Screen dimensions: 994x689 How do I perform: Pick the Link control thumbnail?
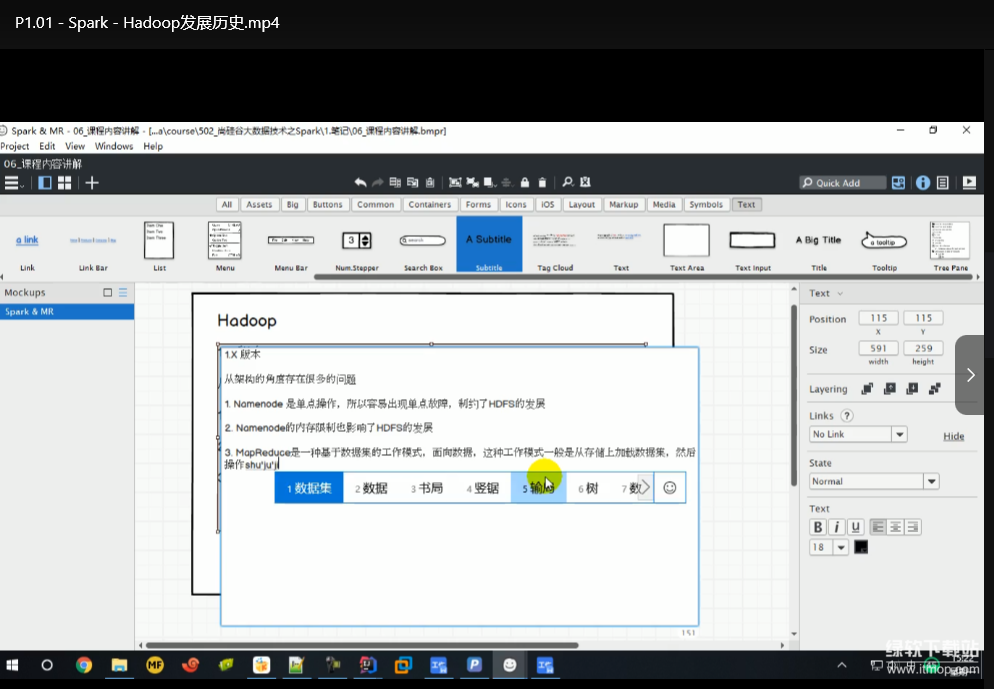click(27, 246)
